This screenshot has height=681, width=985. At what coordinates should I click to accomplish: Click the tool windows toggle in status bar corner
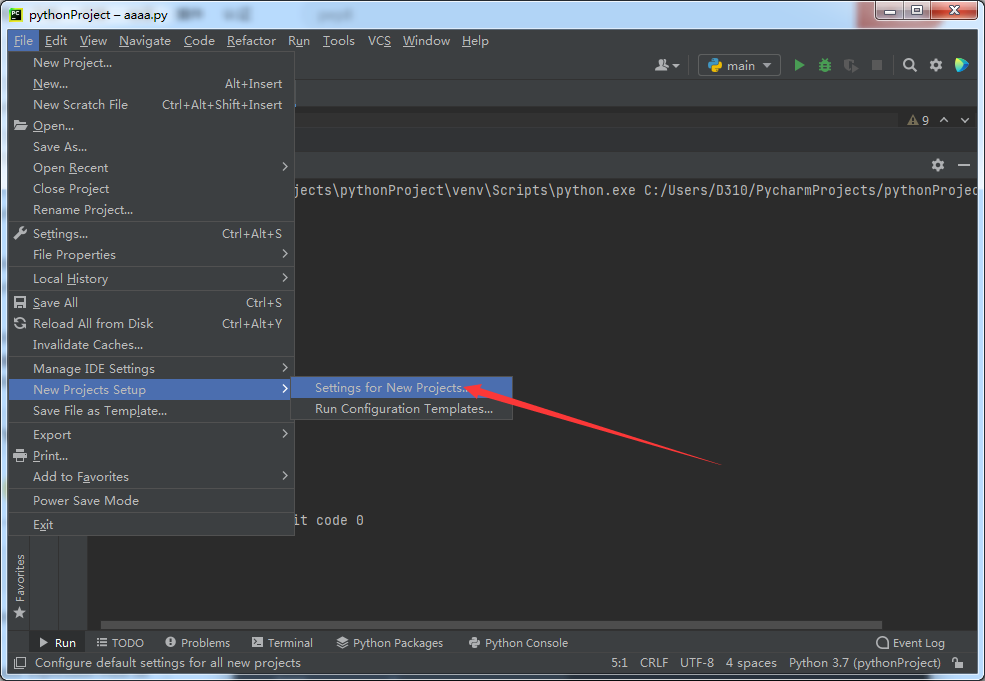pyautogui.click(x=20, y=663)
